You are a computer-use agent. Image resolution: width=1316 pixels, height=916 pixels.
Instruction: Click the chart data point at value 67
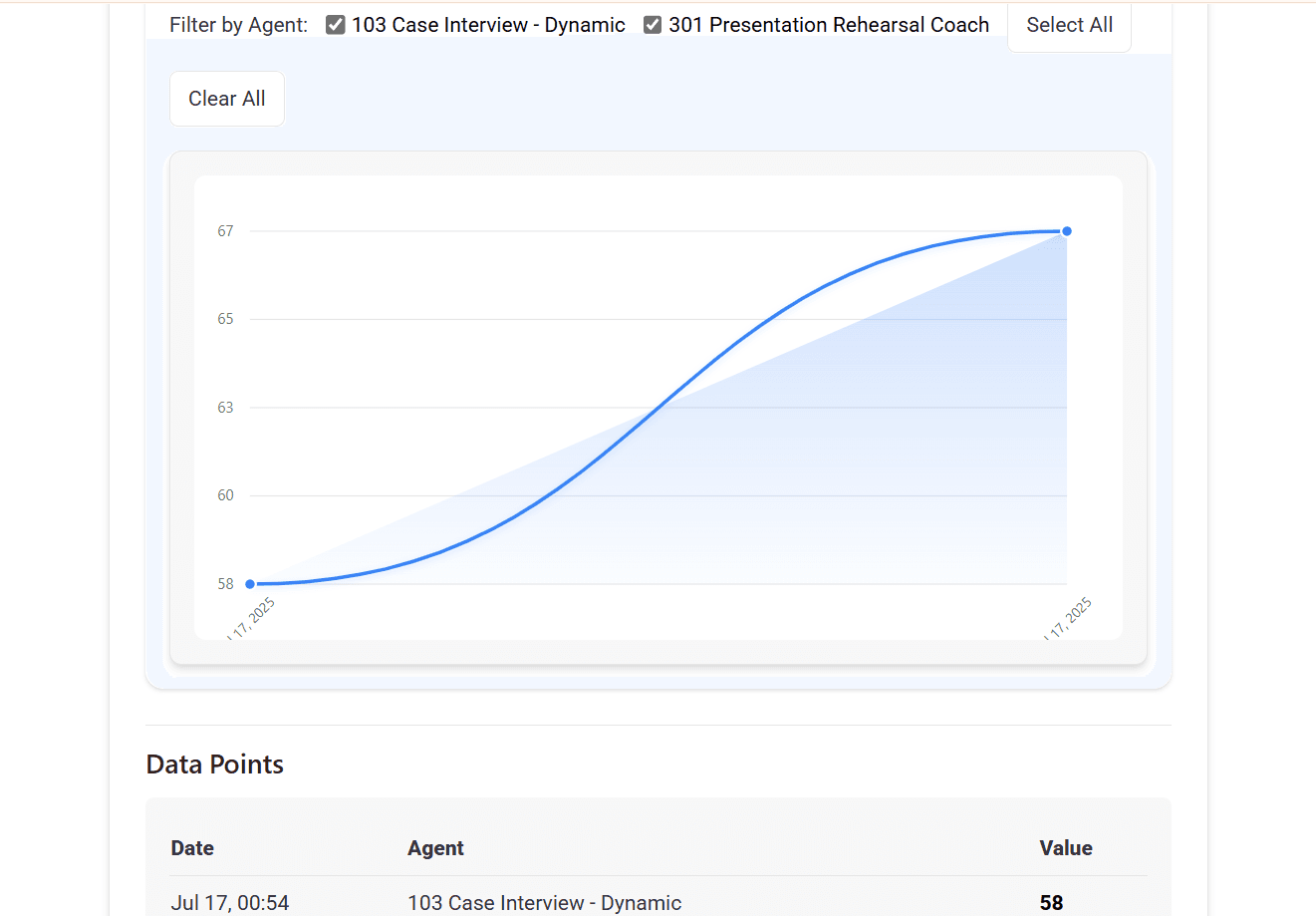point(1067,231)
